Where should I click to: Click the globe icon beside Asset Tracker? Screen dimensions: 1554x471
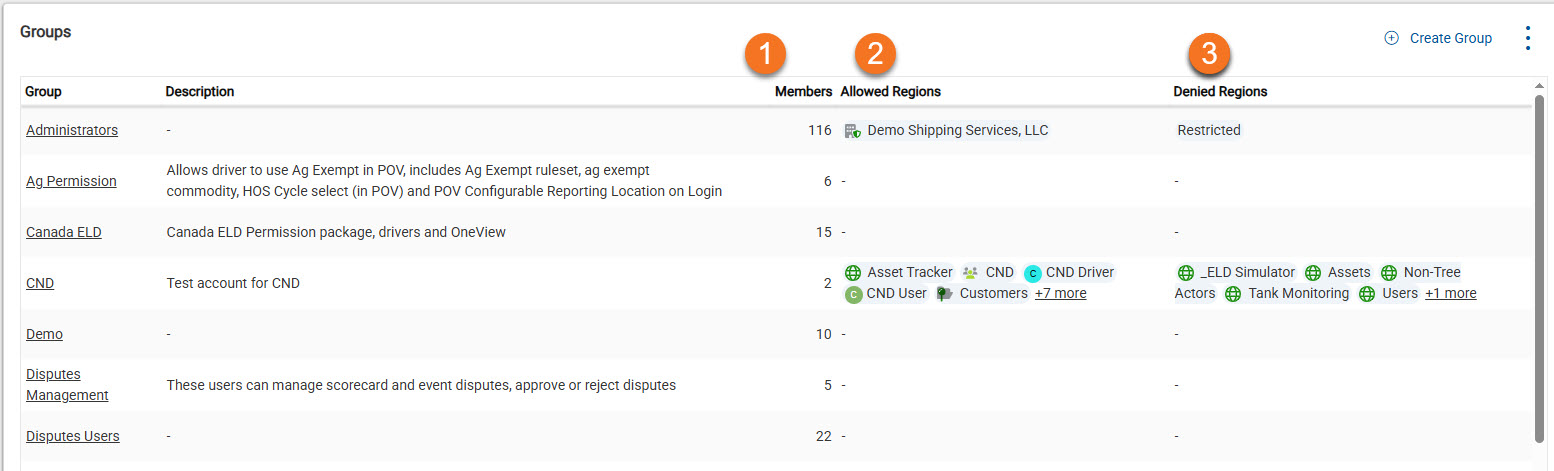coord(853,272)
